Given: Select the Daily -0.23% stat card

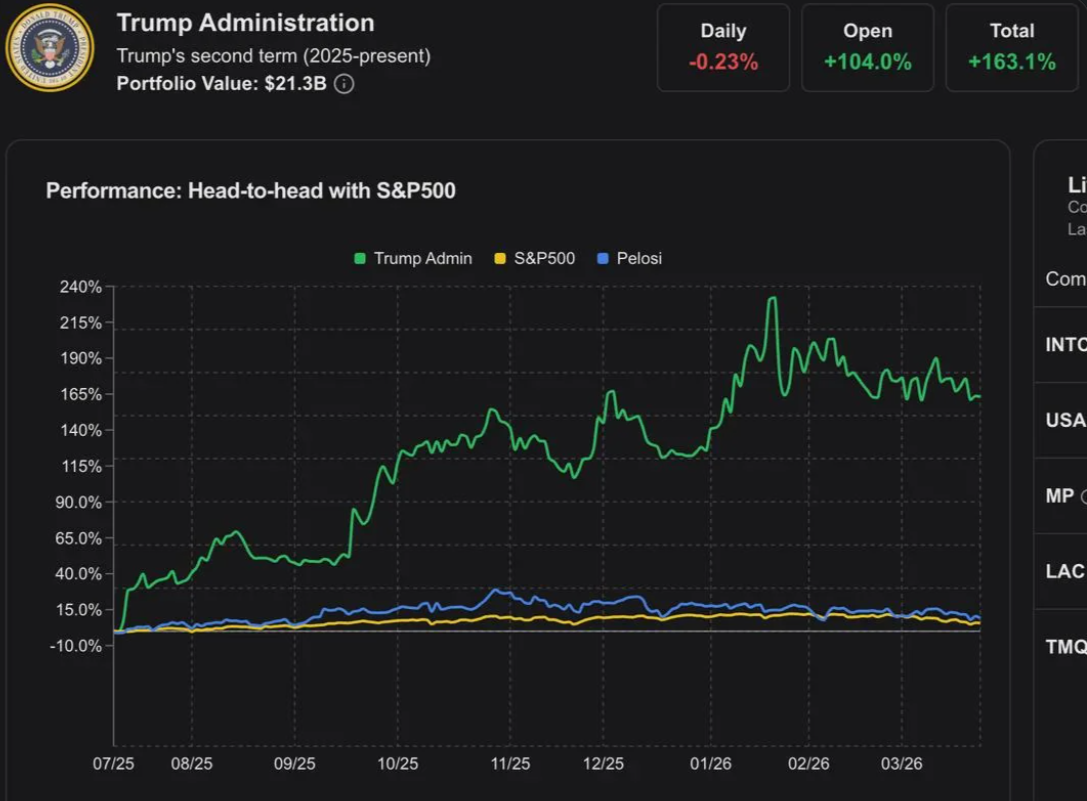Looking at the screenshot, I should pos(723,47).
